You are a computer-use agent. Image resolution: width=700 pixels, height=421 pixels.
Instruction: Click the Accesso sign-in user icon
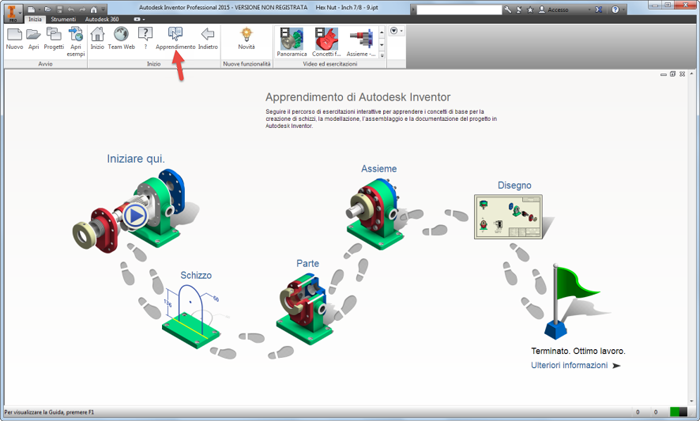tap(542, 9)
